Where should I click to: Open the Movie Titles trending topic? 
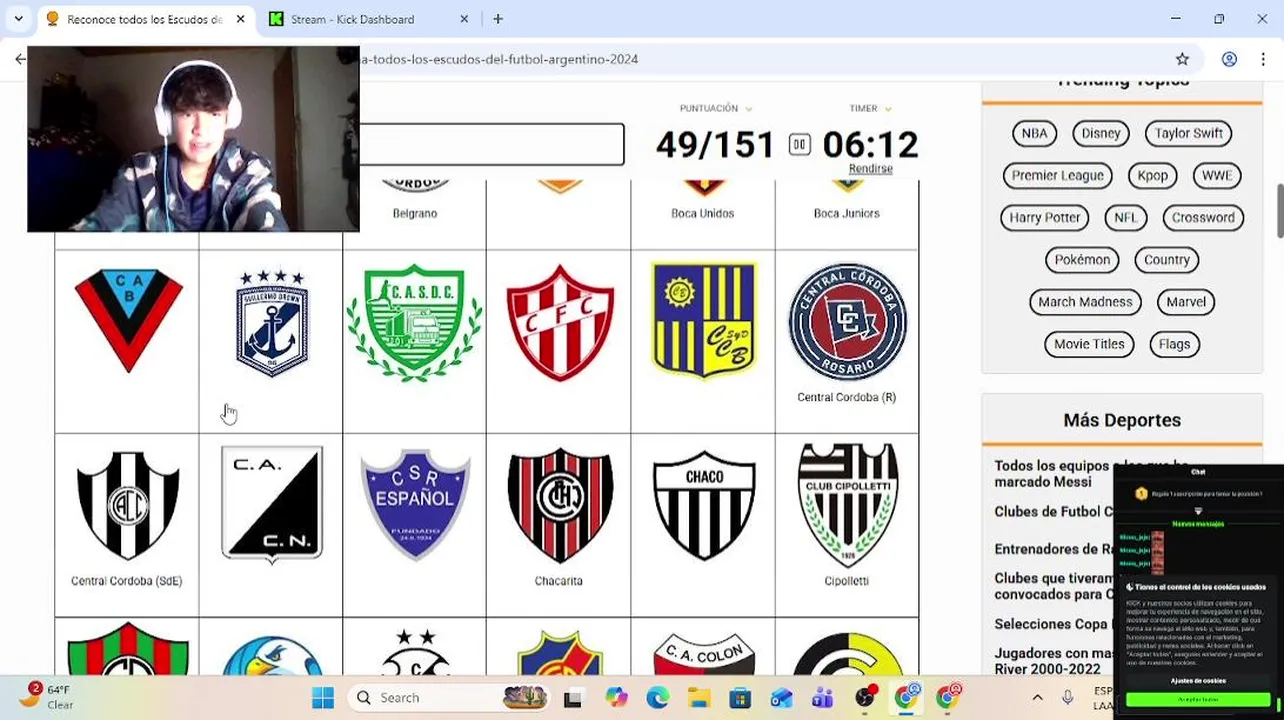(1089, 343)
